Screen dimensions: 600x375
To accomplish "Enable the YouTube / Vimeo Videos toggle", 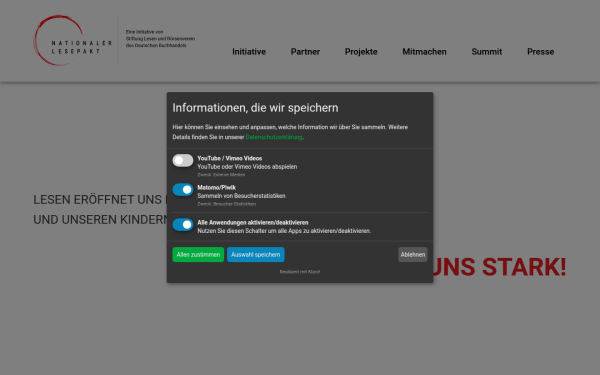I will coord(183,160).
